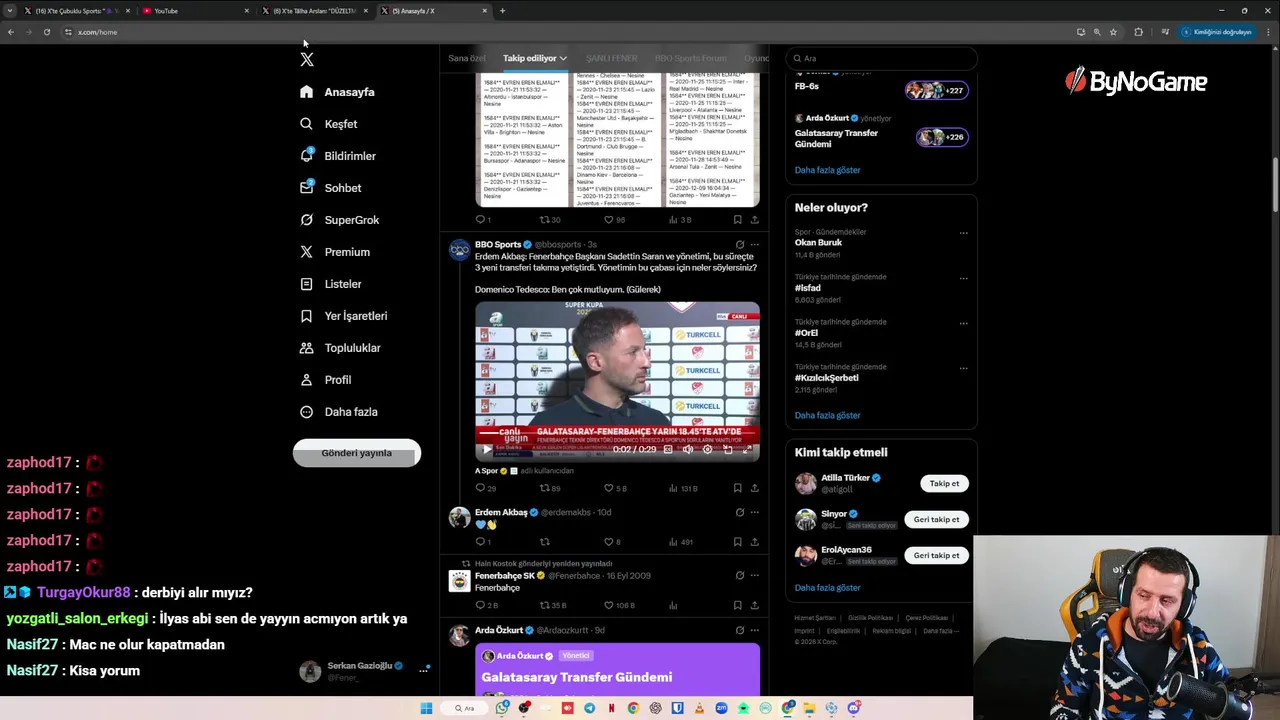Open #Isfad trending topic

tap(808, 288)
